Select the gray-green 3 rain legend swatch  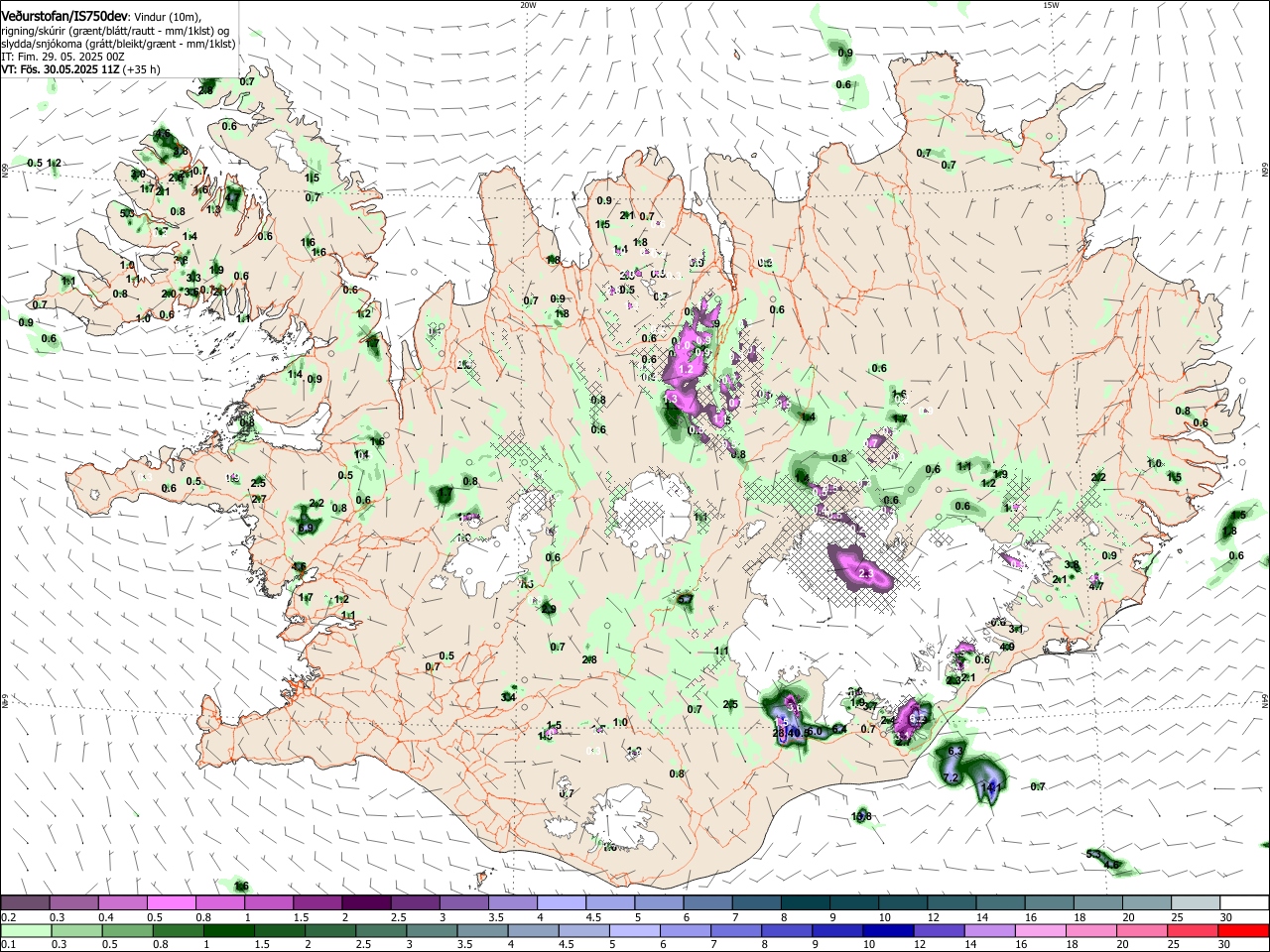[x=431, y=930]
